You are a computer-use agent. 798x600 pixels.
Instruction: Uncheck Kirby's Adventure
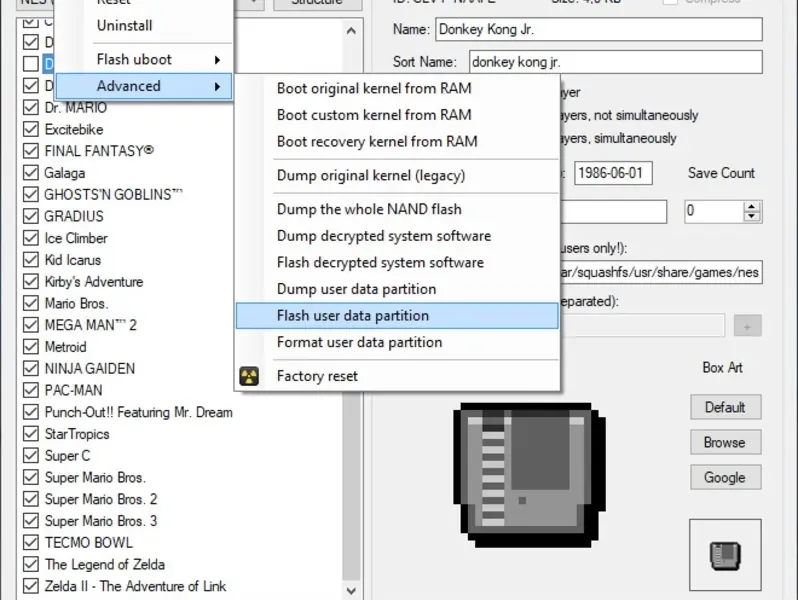(x=31, y=281)
